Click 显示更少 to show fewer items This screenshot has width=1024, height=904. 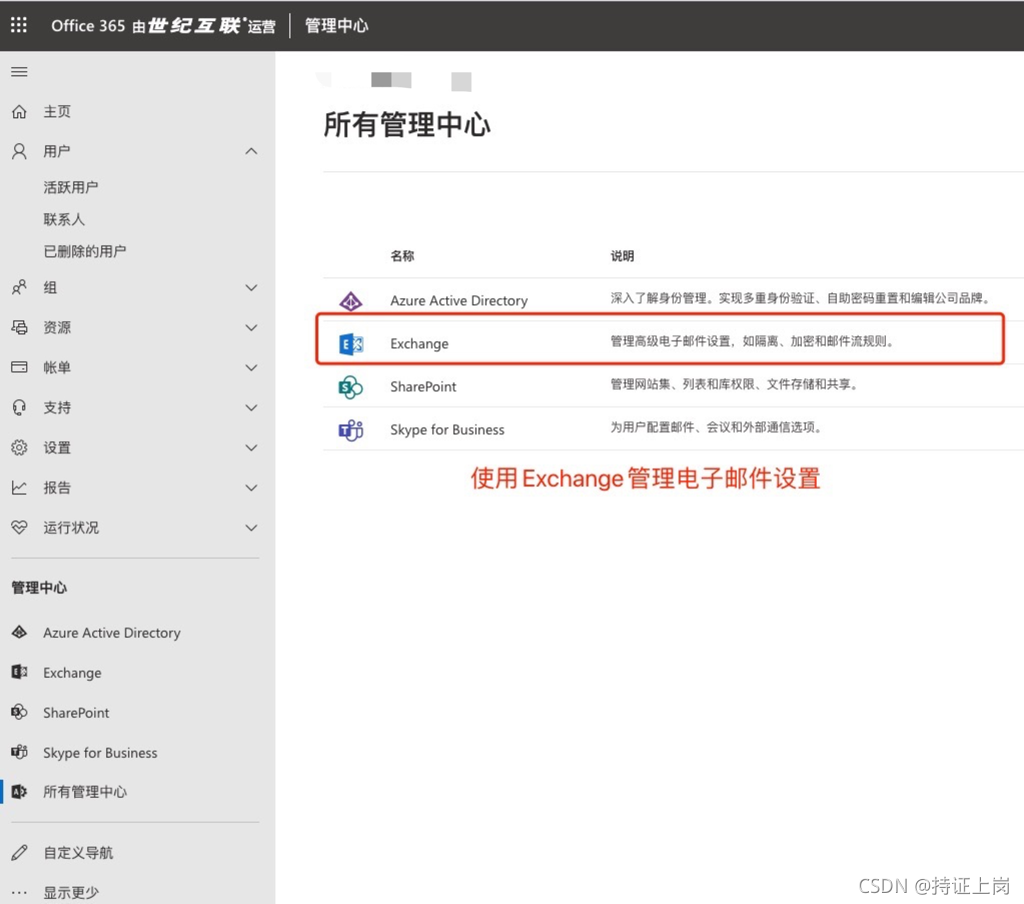pyautogui.click(x=71, y=892)
